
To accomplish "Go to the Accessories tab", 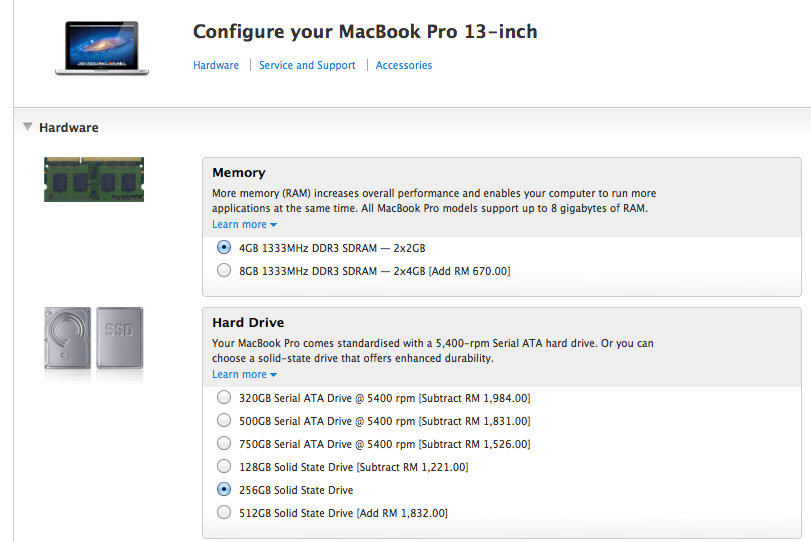I will pos(404,65).
